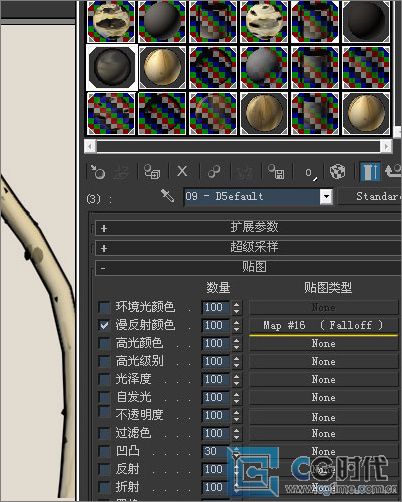Screen dimensions: 402x502
Task: Click the spinner arrows for 环境光颜色 amount
Action: [236, 307]
